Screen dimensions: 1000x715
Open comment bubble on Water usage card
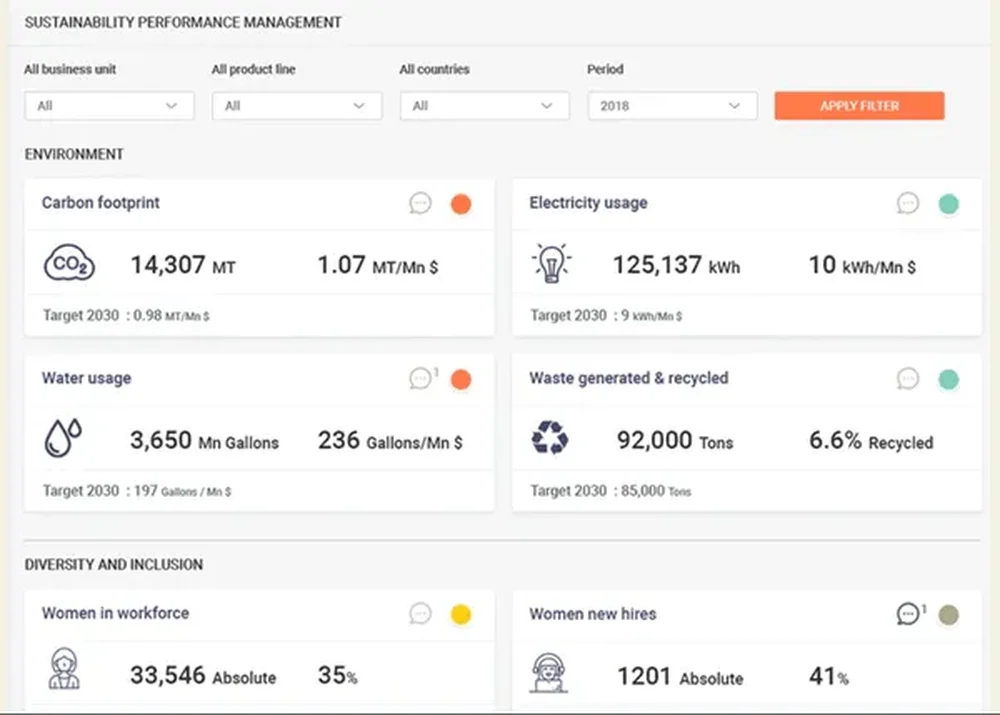click(x=421, y=379)
